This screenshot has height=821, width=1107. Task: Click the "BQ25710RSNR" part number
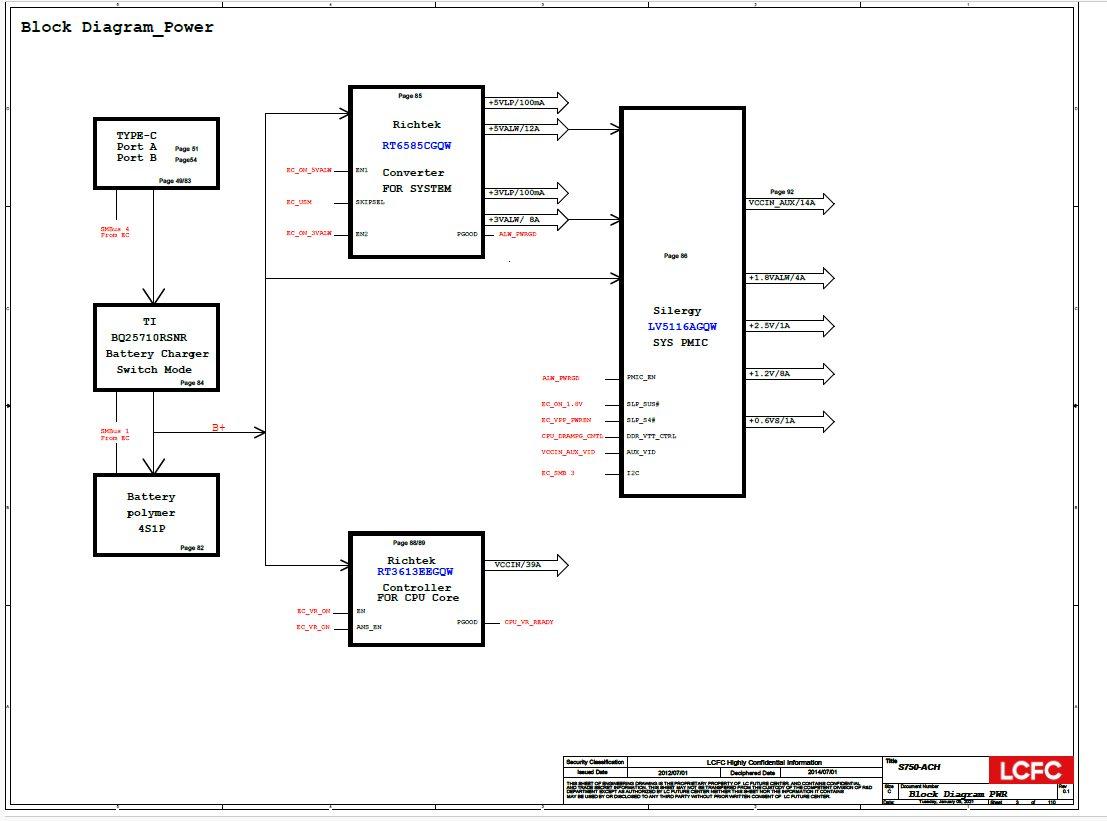click(149, 337)
